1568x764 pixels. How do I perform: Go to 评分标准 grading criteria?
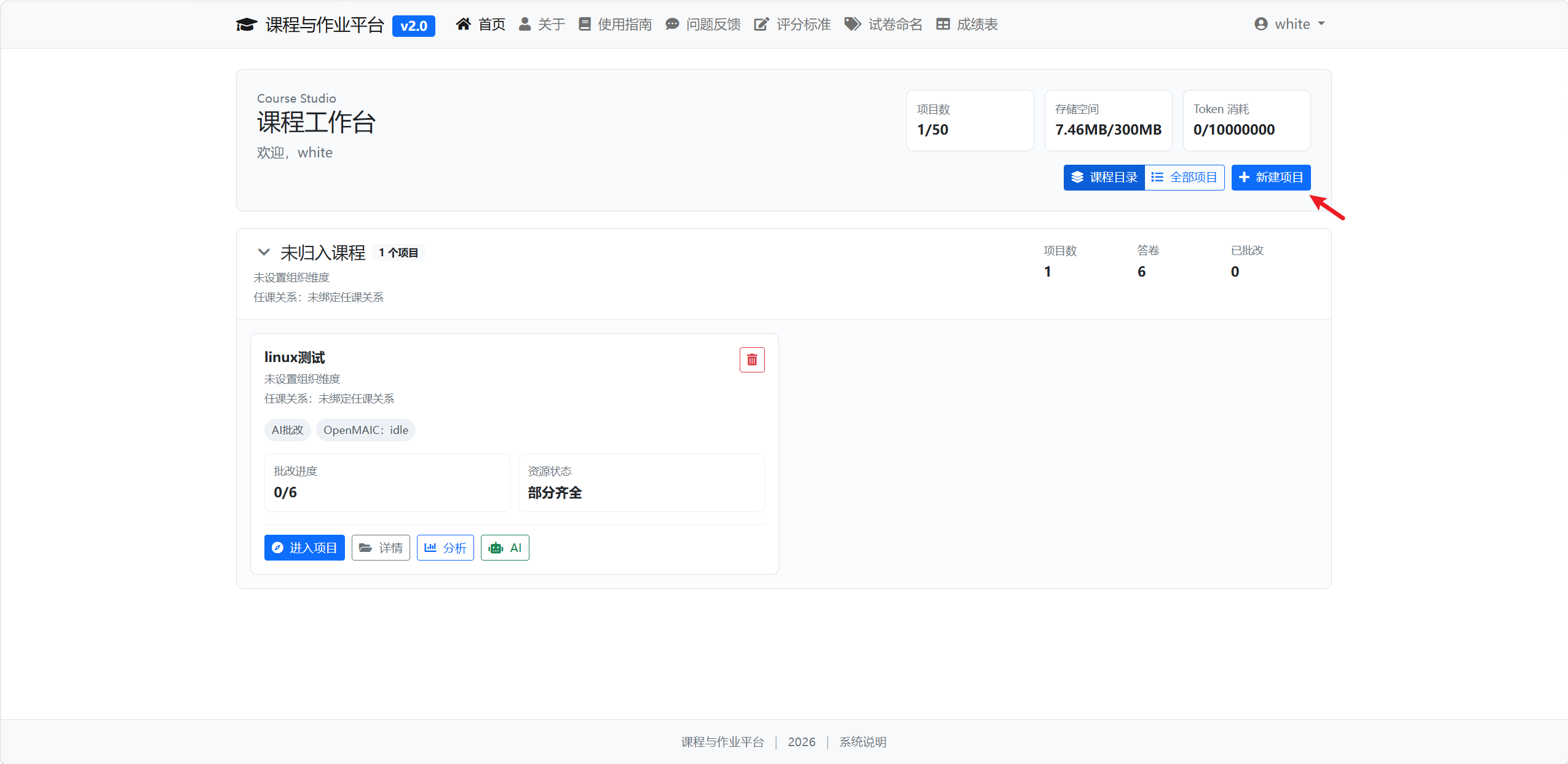tap(793, 25)
